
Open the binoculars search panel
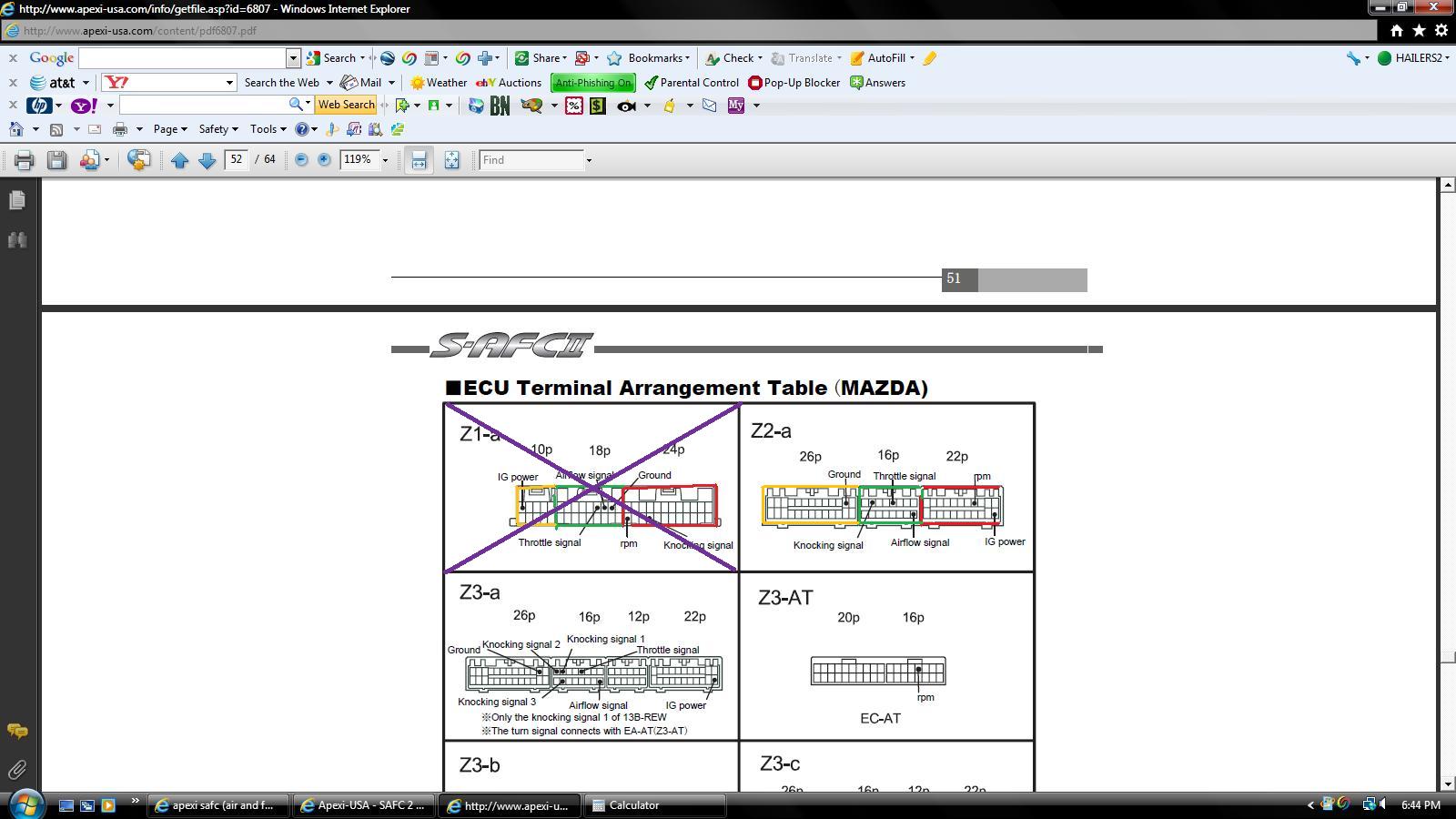17,240
